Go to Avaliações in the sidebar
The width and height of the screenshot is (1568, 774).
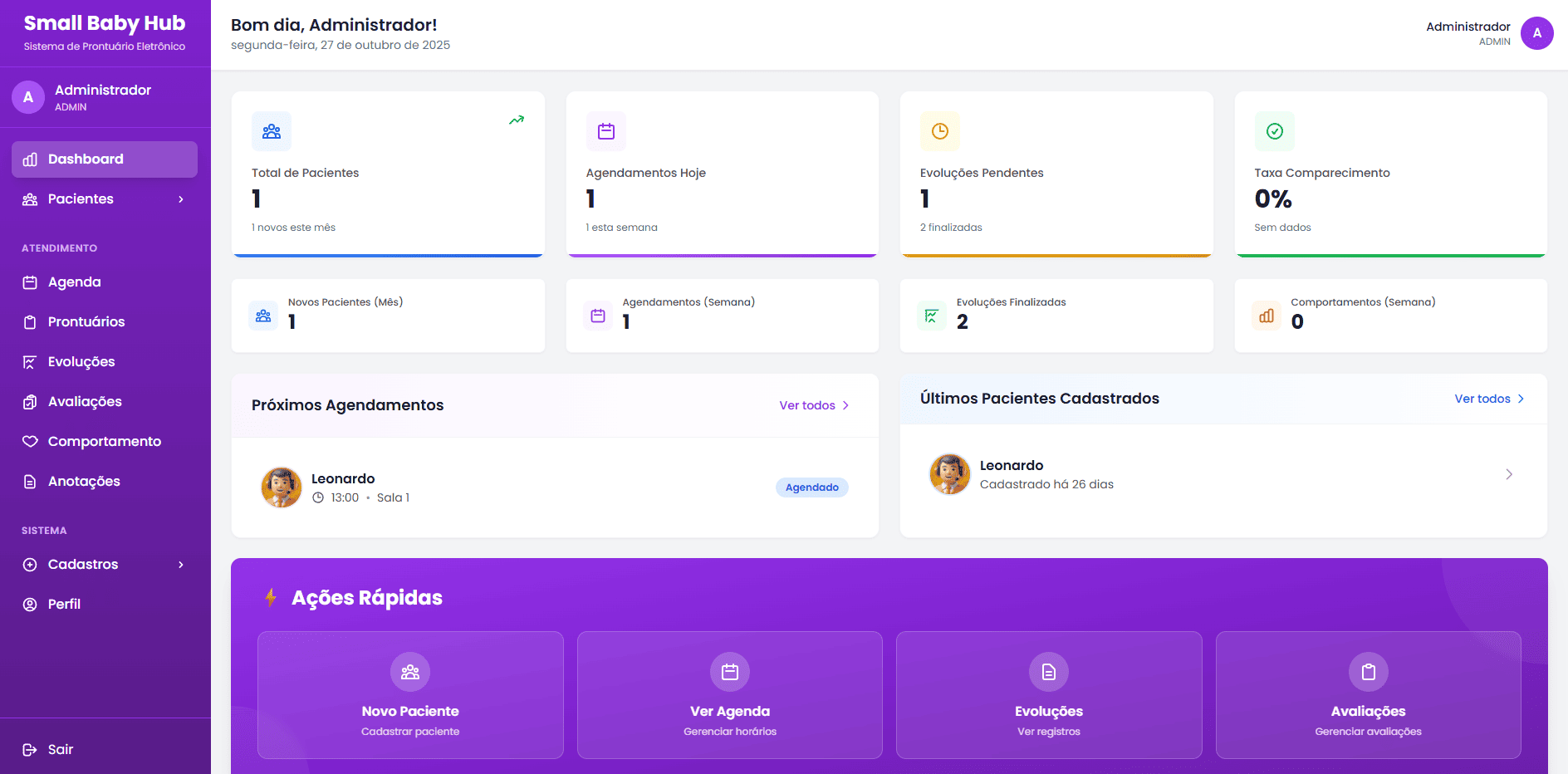pyautogui.click(x=85, y=402)
